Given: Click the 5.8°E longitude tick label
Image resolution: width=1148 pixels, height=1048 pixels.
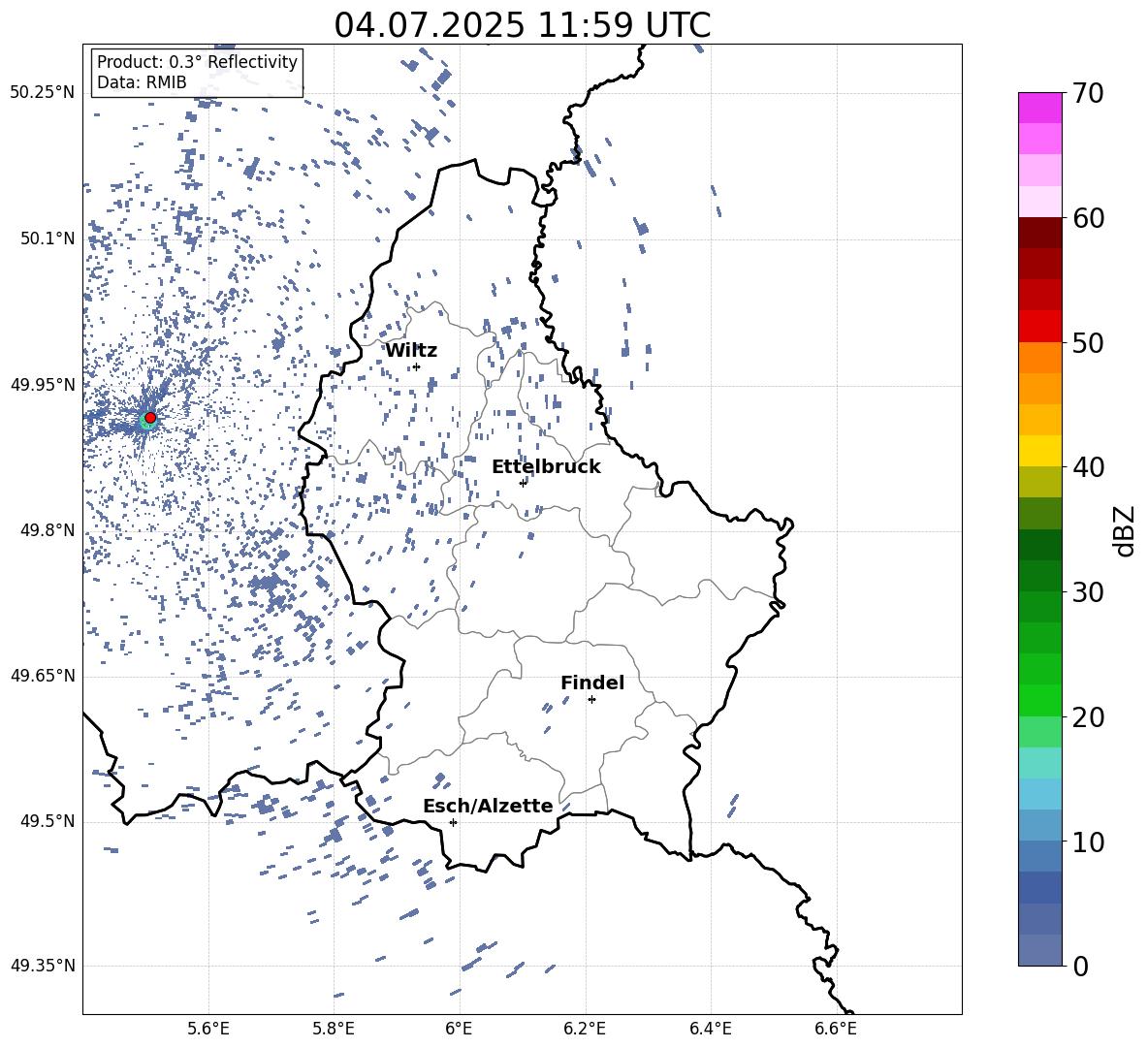Looking at the screenshot, I should point(334,1029).
